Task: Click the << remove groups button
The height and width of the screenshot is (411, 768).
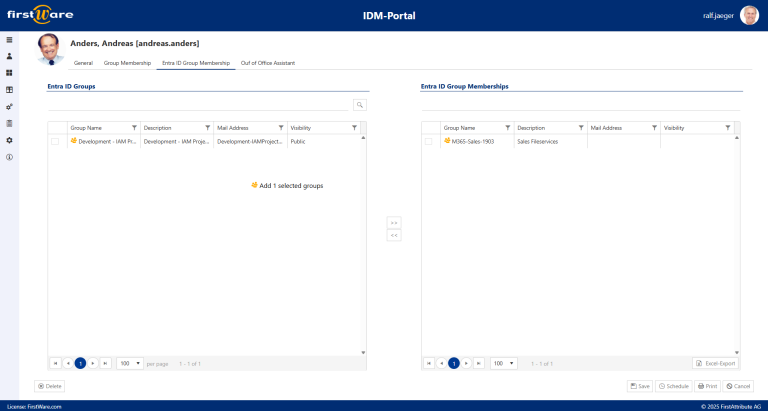Action: 394,236
